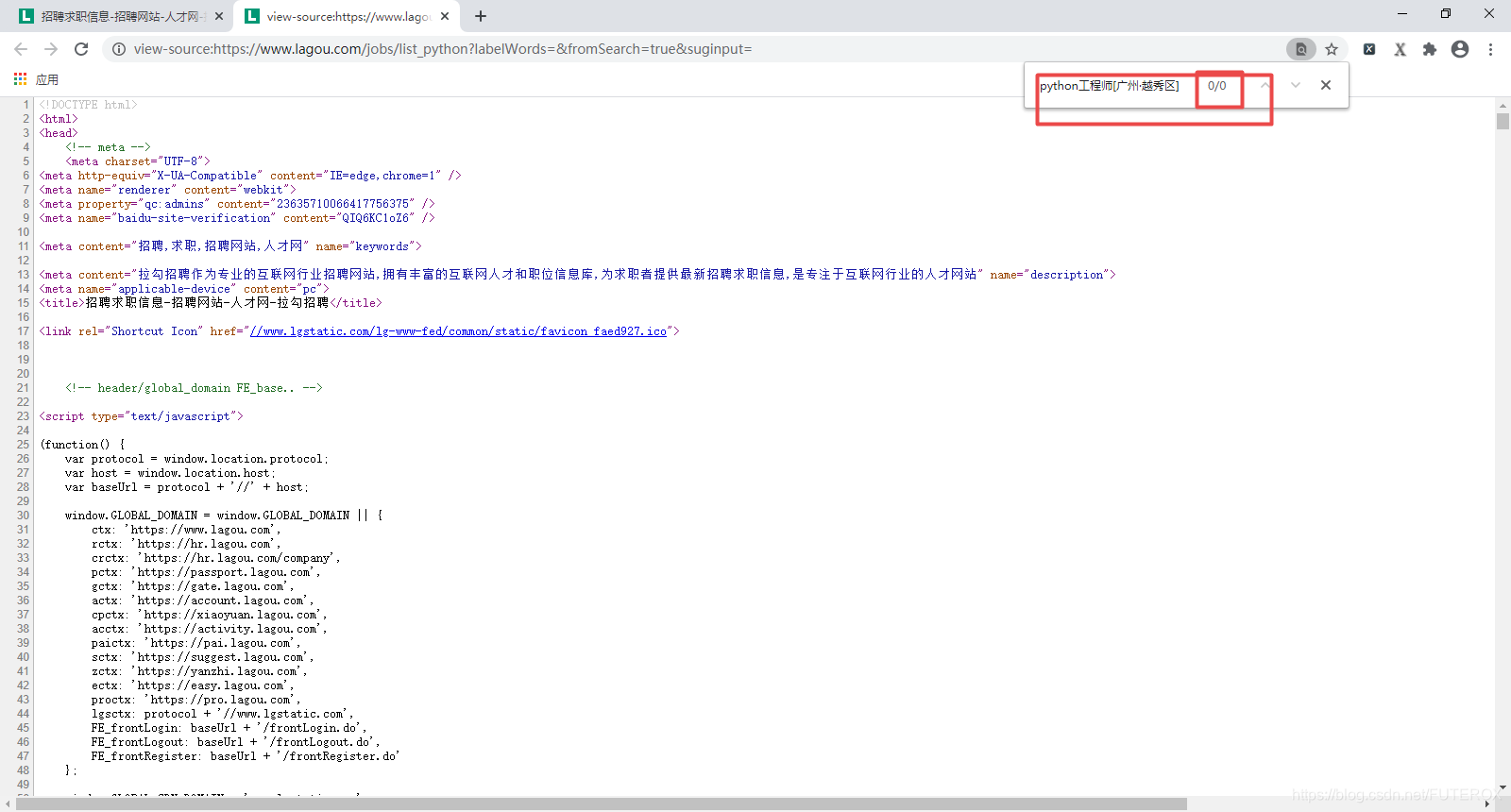1511x812 pixels.
Task: Click the 'header/global_domain FE_base' comment
Action: coord(195,388)
